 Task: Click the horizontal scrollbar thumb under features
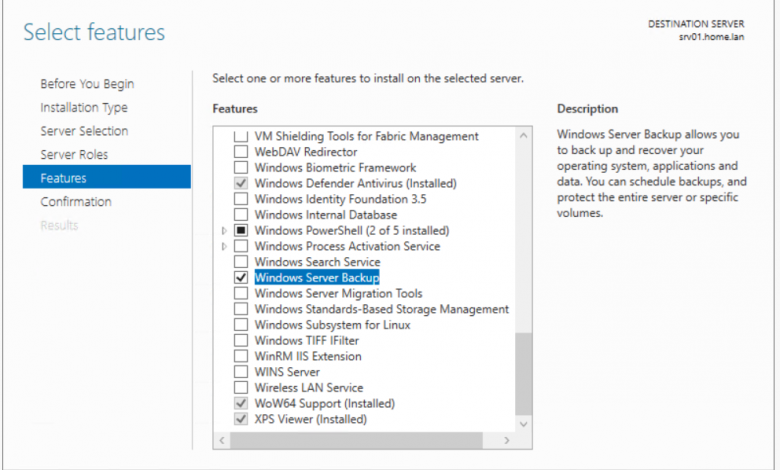[356, 440]
